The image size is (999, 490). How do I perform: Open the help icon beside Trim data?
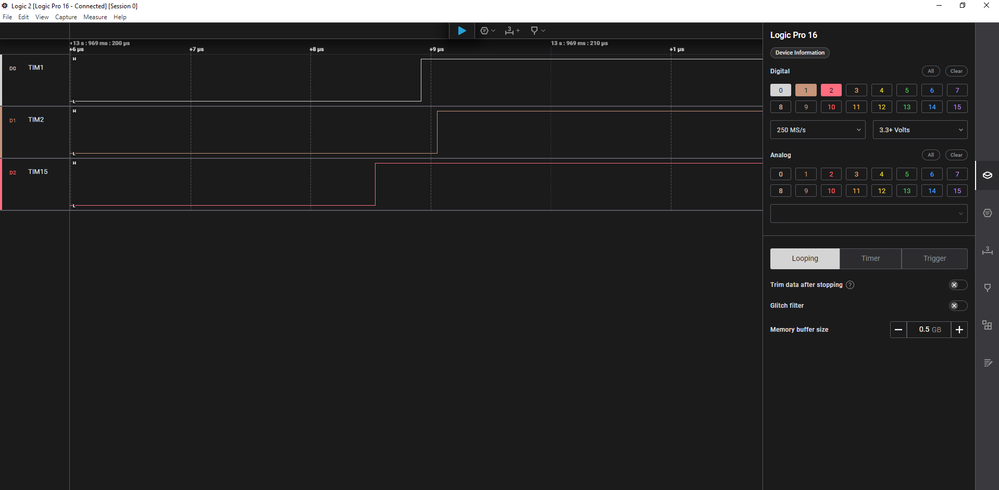[850, 285]
